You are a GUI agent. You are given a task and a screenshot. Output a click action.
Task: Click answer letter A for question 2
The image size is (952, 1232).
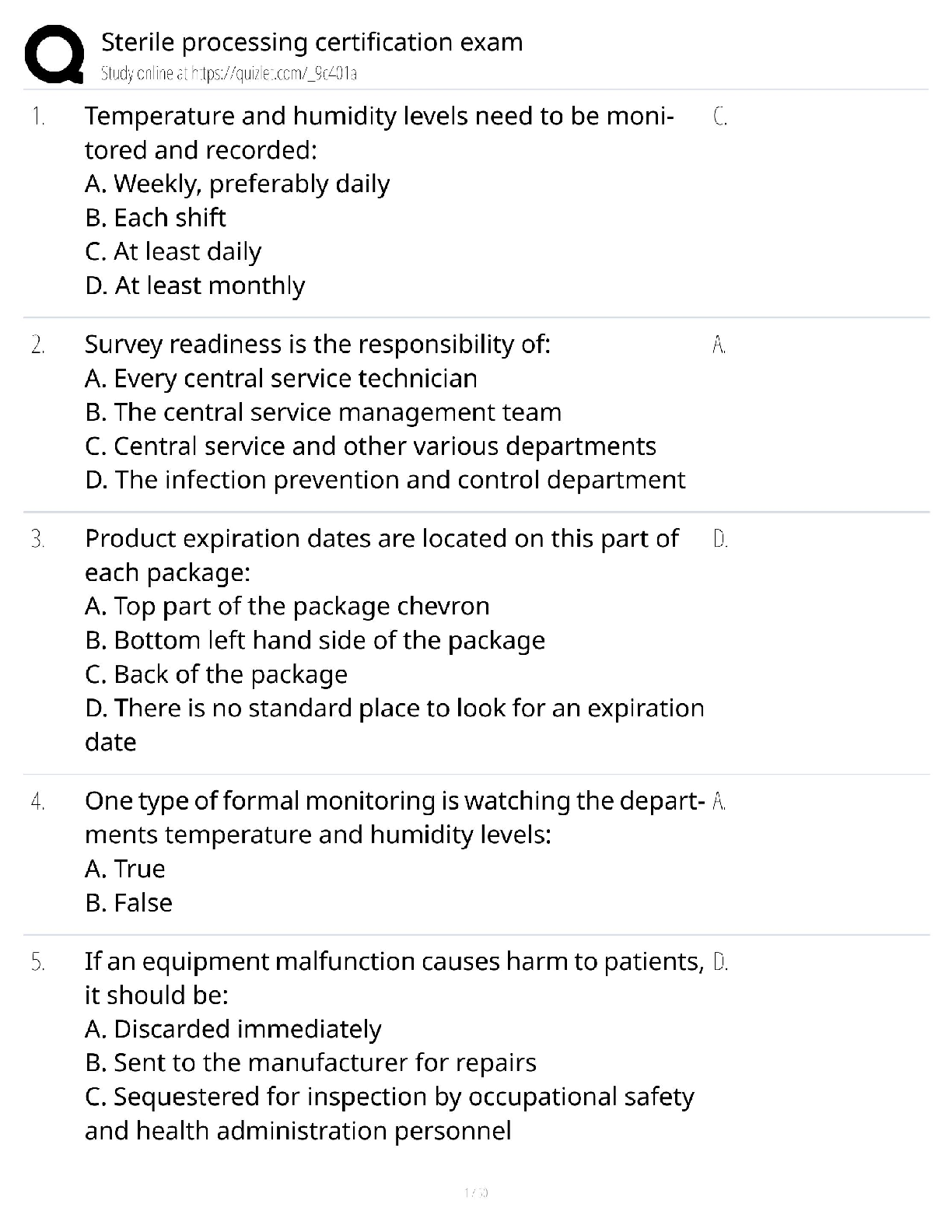(x=719, y=345)
